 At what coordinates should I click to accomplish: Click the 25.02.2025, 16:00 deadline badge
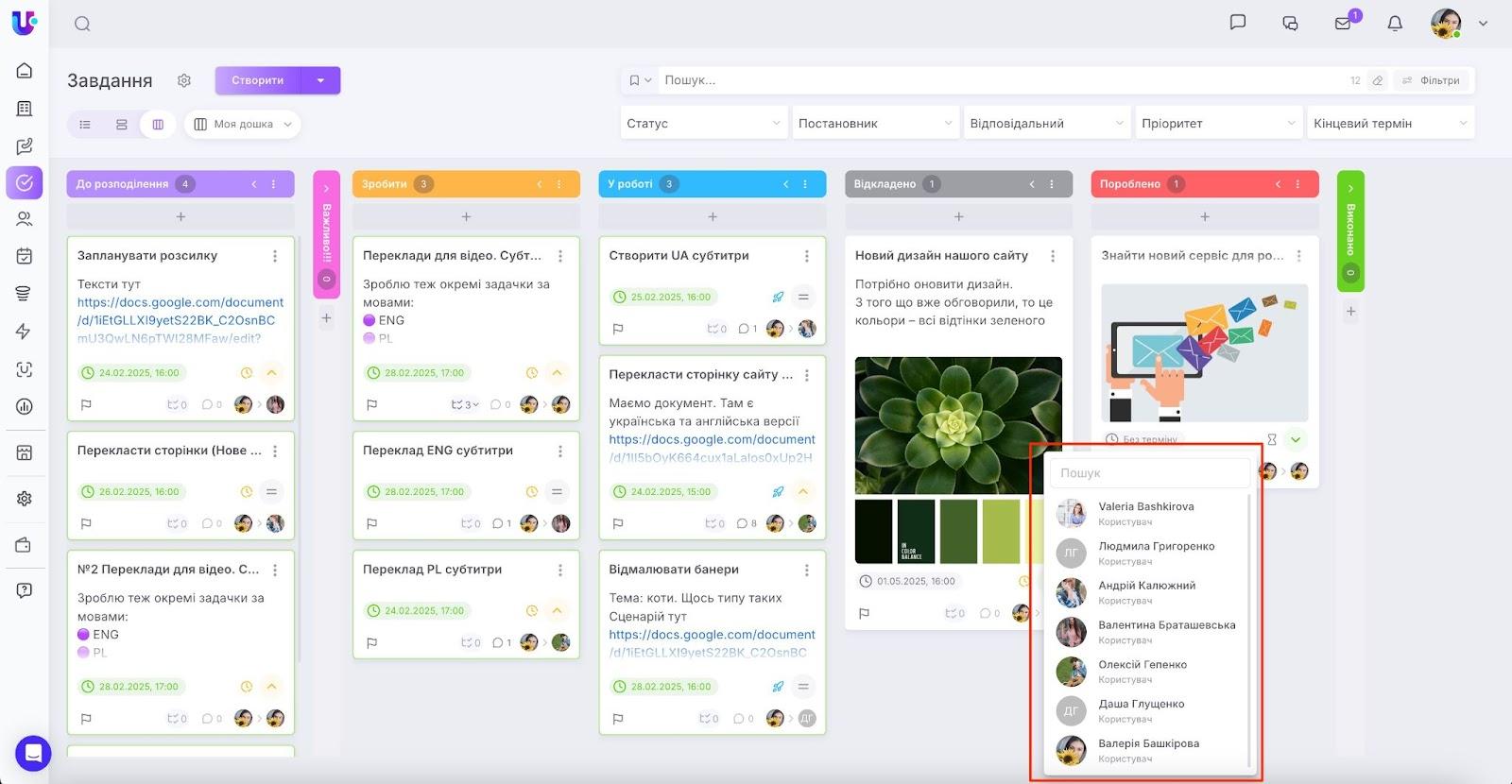[661, 297]
